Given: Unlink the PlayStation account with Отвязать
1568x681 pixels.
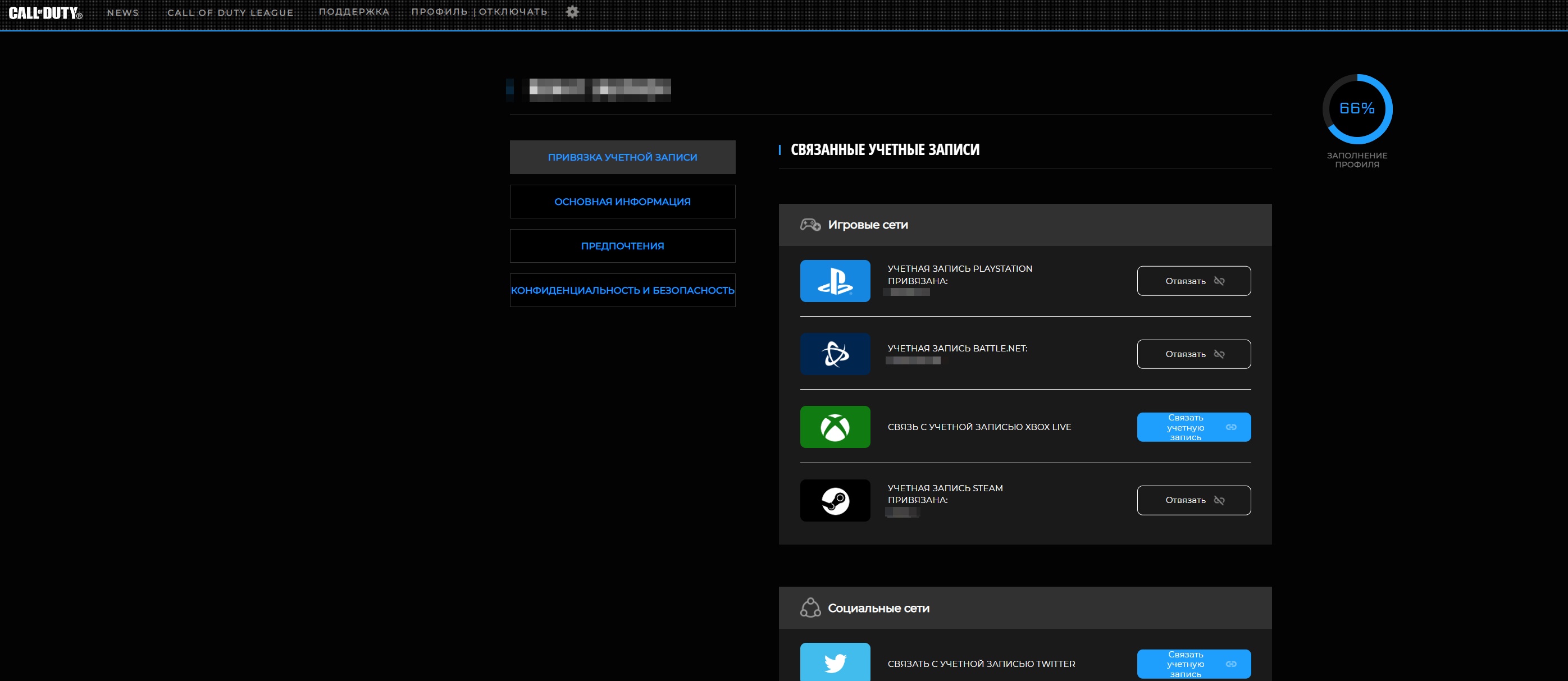Looking at the screenshot, I should (1193, 281).
